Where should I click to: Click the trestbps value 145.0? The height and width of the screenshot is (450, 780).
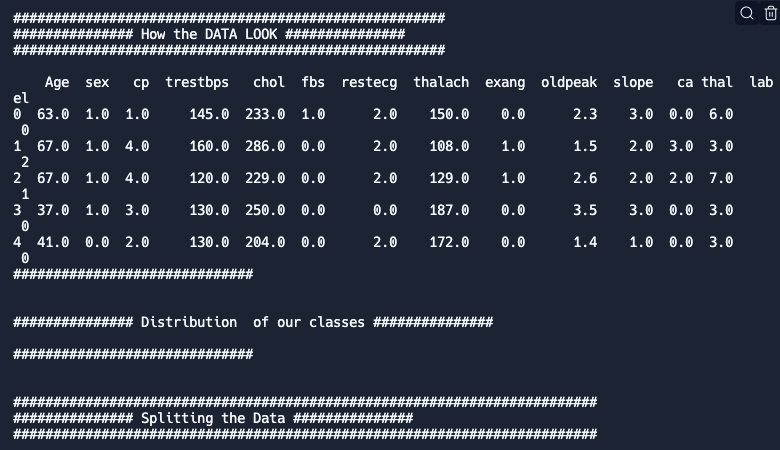[209, 114]
